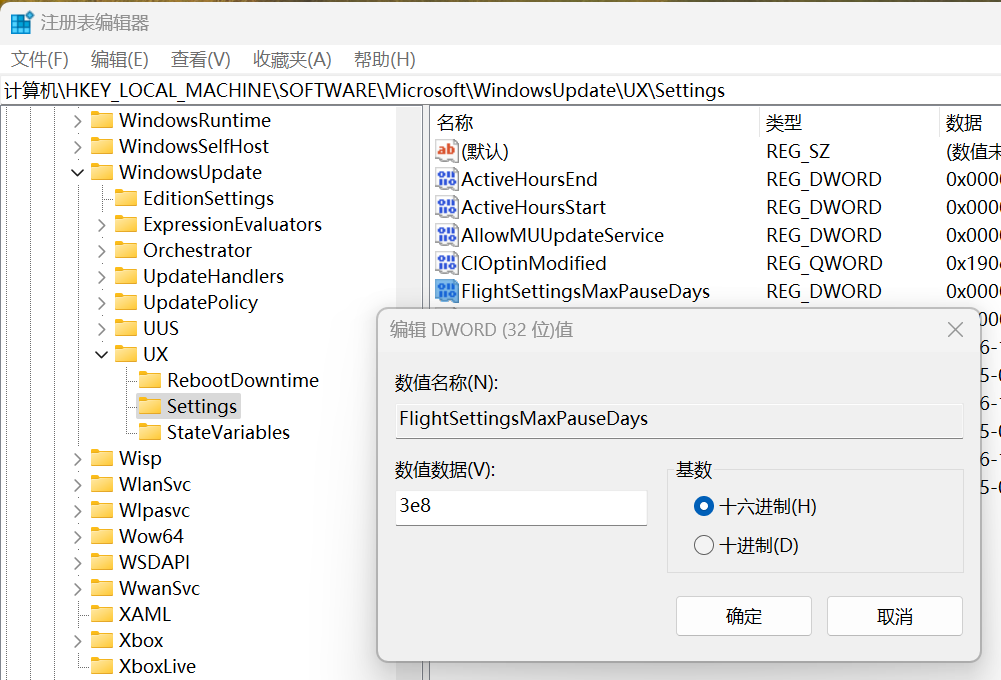
Task: Select the 十进制(D) radio button
Action: [x=704, y=546]
